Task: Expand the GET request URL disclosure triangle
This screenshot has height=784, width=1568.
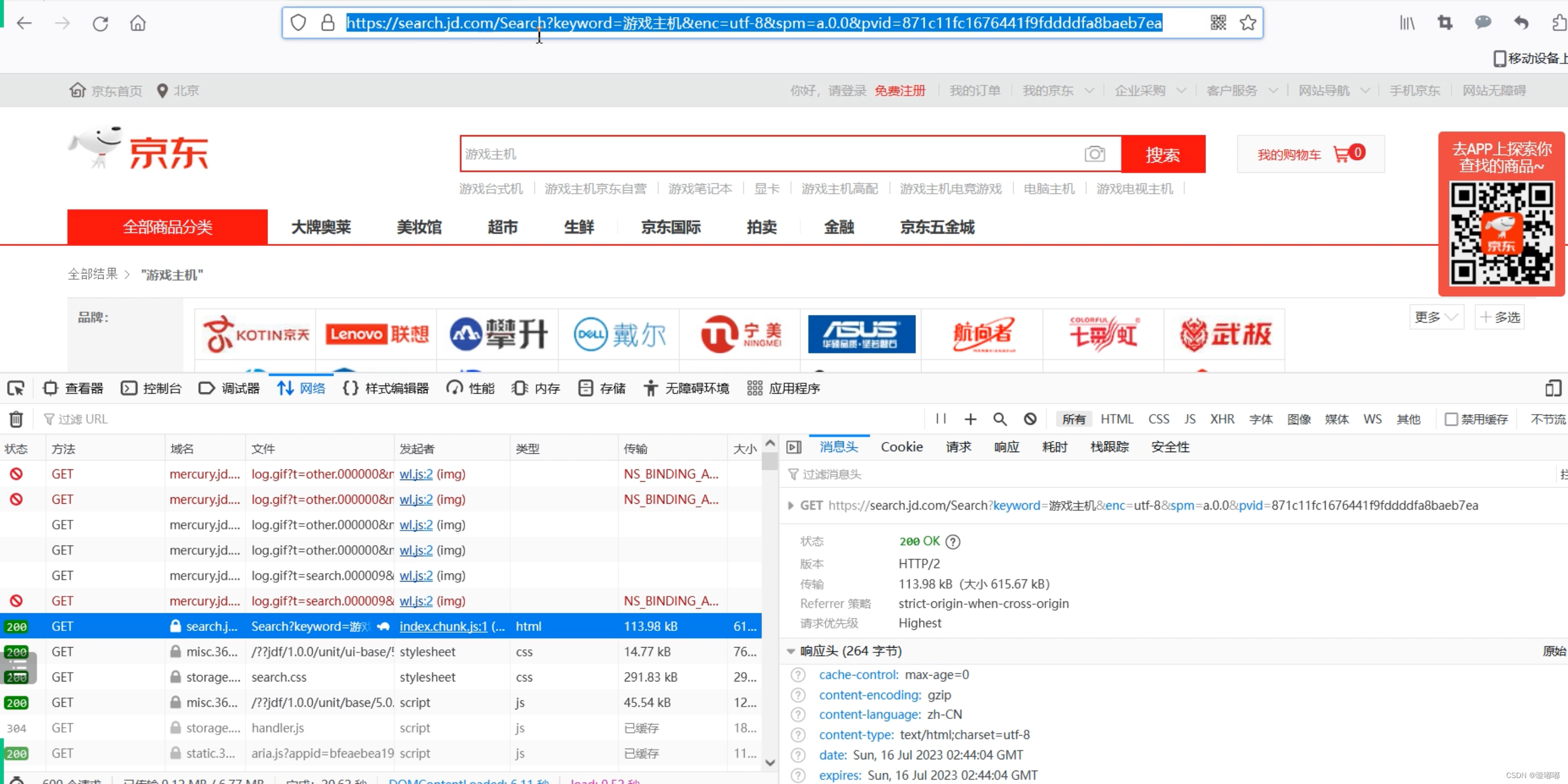Action: click(790, 506)
